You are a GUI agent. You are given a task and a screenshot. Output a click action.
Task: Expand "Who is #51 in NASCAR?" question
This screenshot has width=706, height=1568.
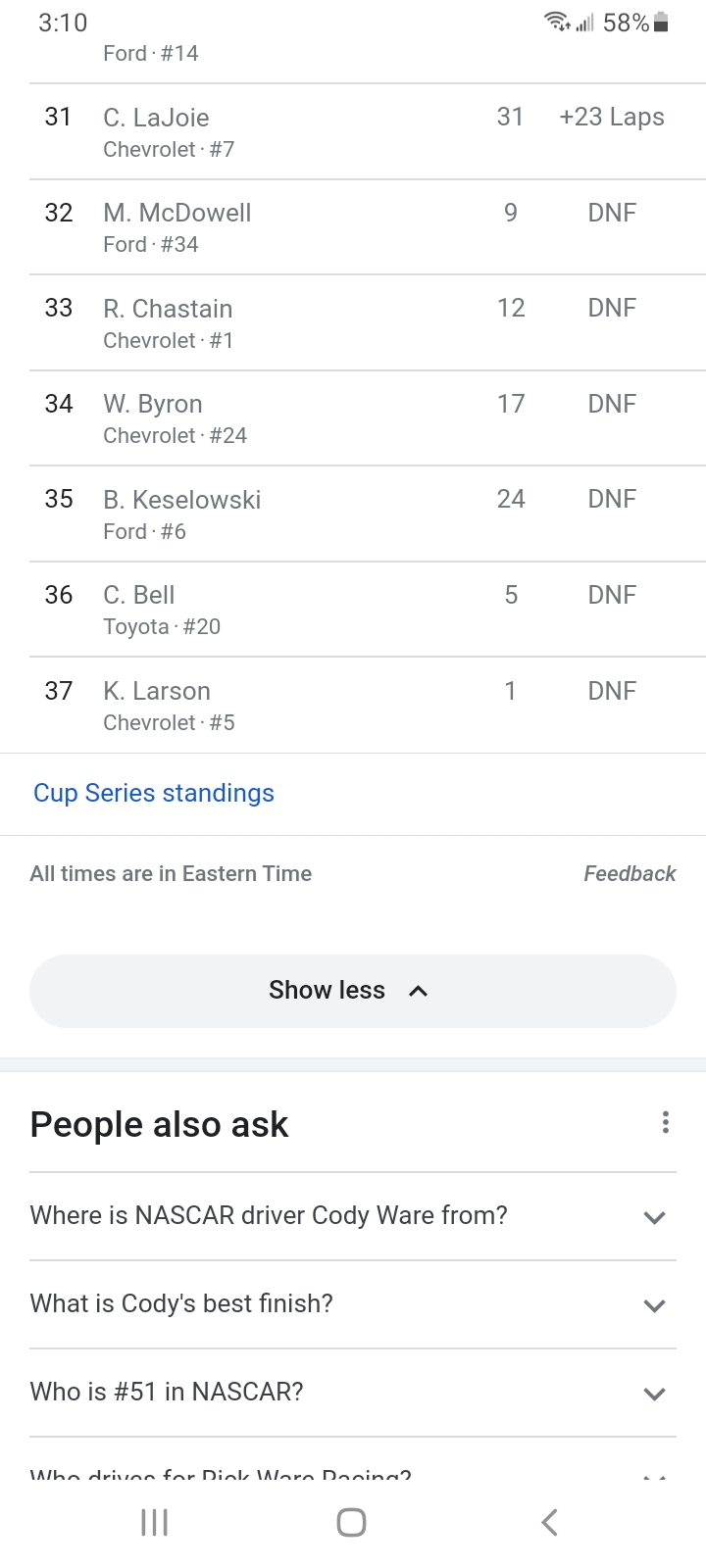pyautogui.click(x=353, y=1393)
